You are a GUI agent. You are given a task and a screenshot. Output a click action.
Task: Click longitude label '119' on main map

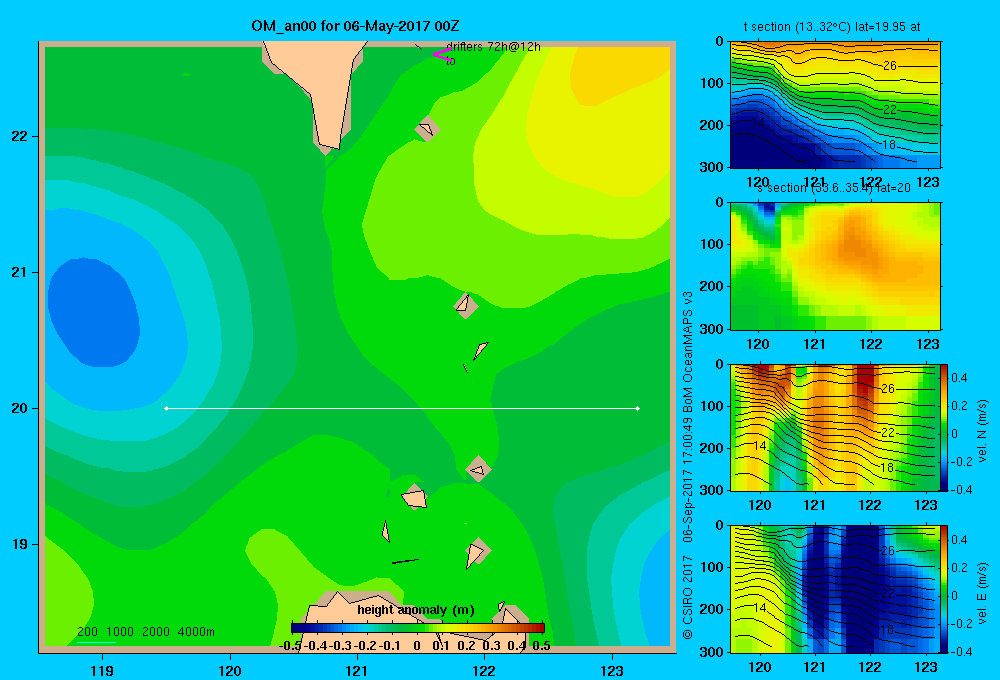click(102, 670)
